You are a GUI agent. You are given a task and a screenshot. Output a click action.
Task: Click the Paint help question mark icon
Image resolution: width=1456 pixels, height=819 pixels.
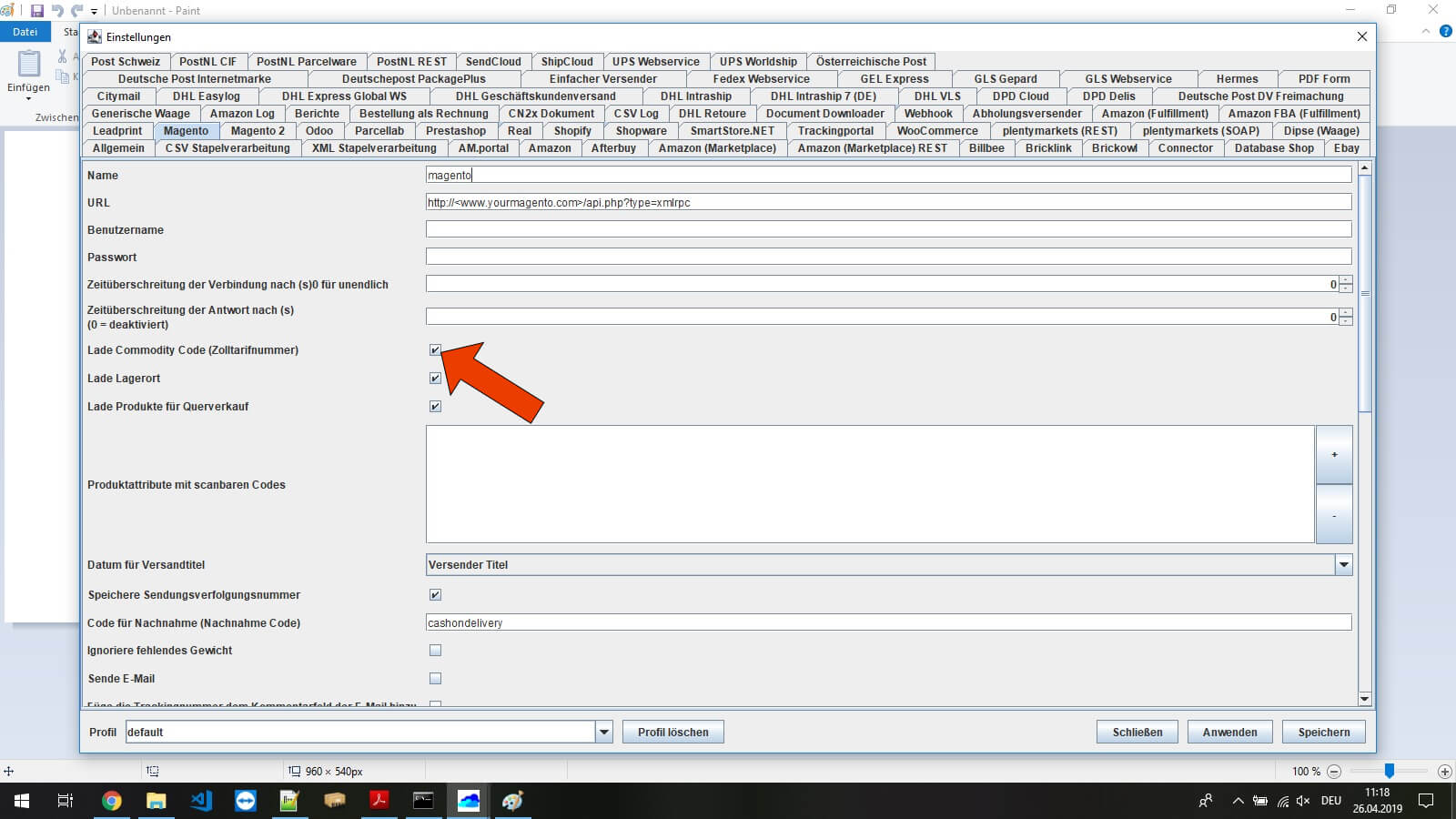[1446, 32]
